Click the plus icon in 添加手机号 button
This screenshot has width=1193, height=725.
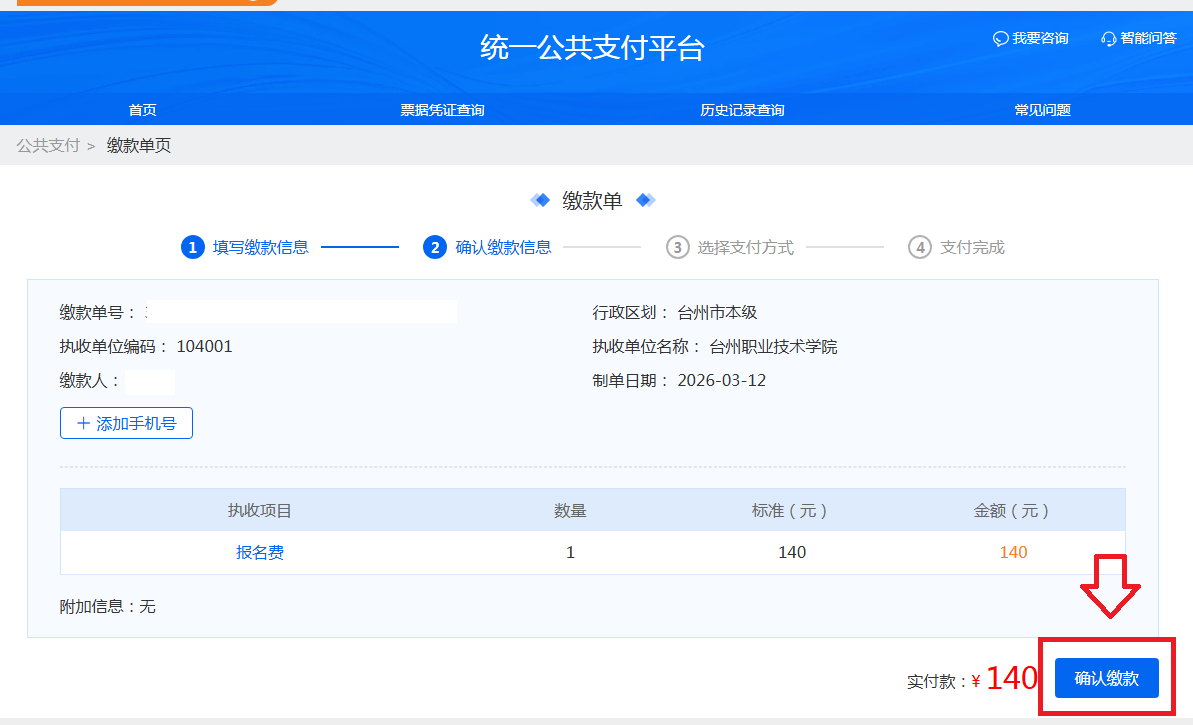click(x=83, y=423)
